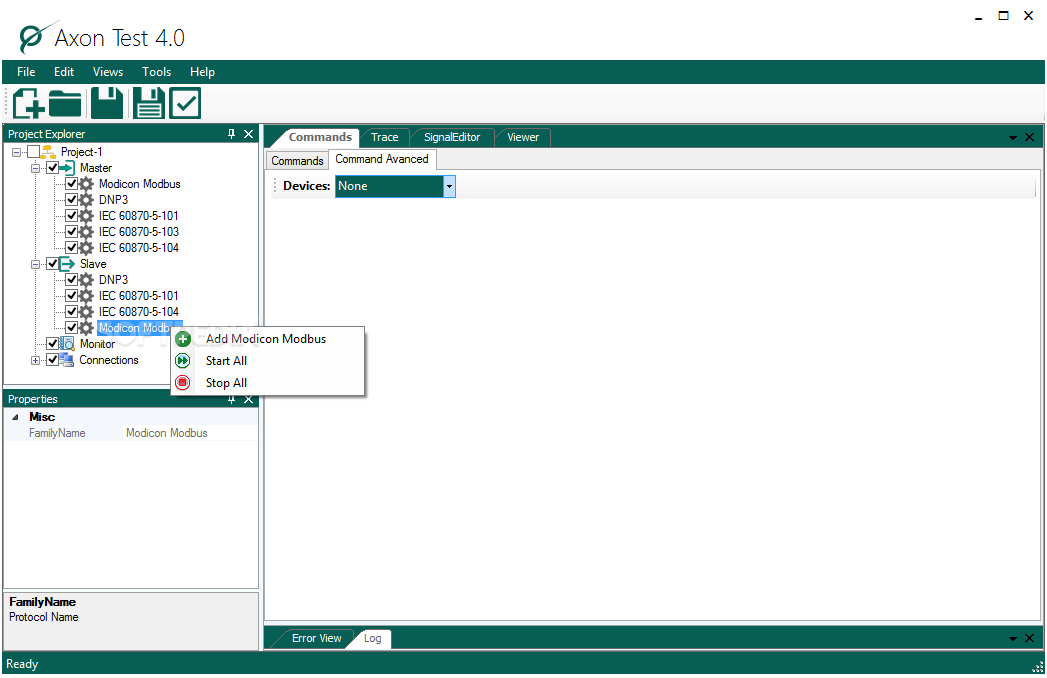Uncheck the Connections checkbox
Screen dimensions: 1047x678
pos(52,360)
